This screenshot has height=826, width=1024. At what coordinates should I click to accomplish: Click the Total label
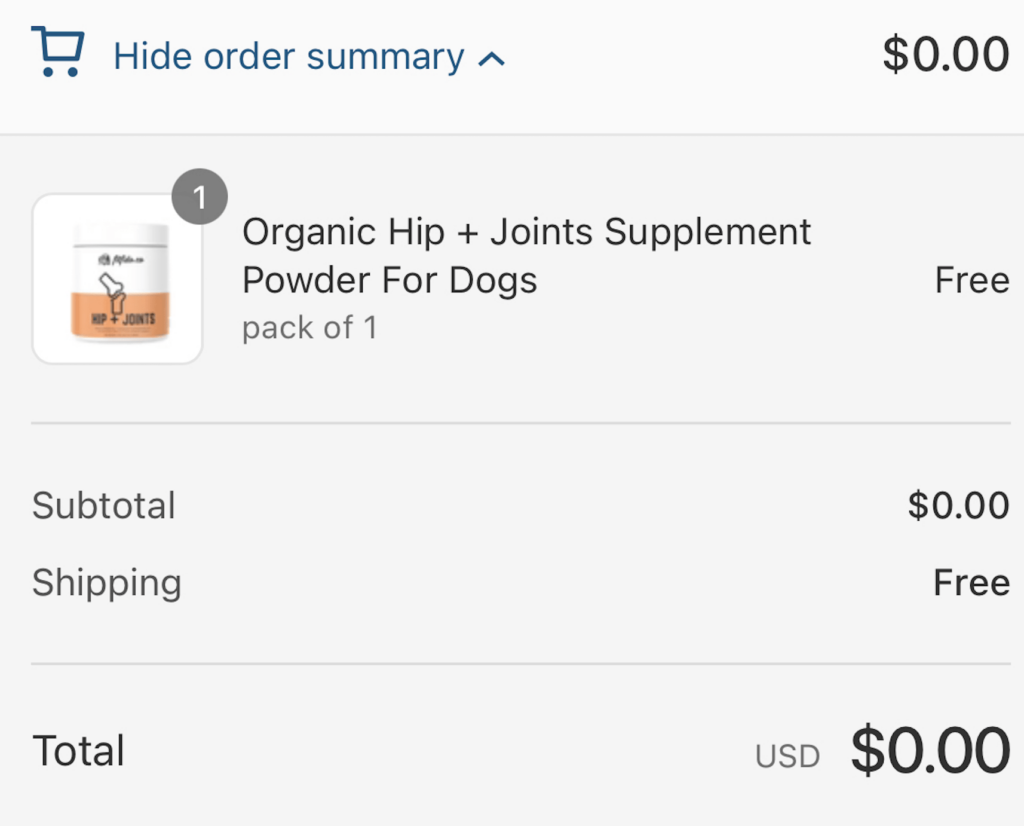[x=79, y=751]
